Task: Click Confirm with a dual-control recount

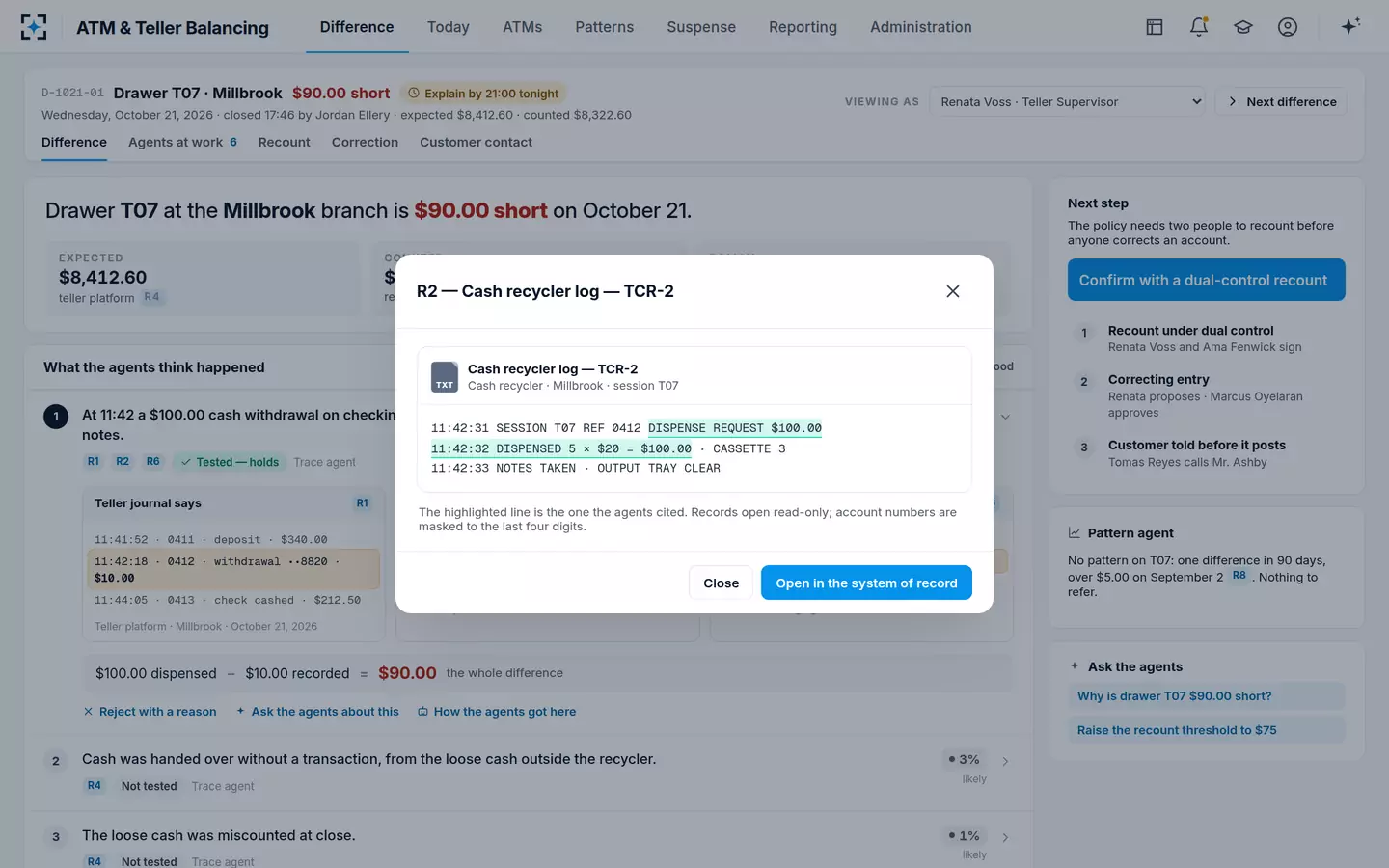Action: point(1206,280)
